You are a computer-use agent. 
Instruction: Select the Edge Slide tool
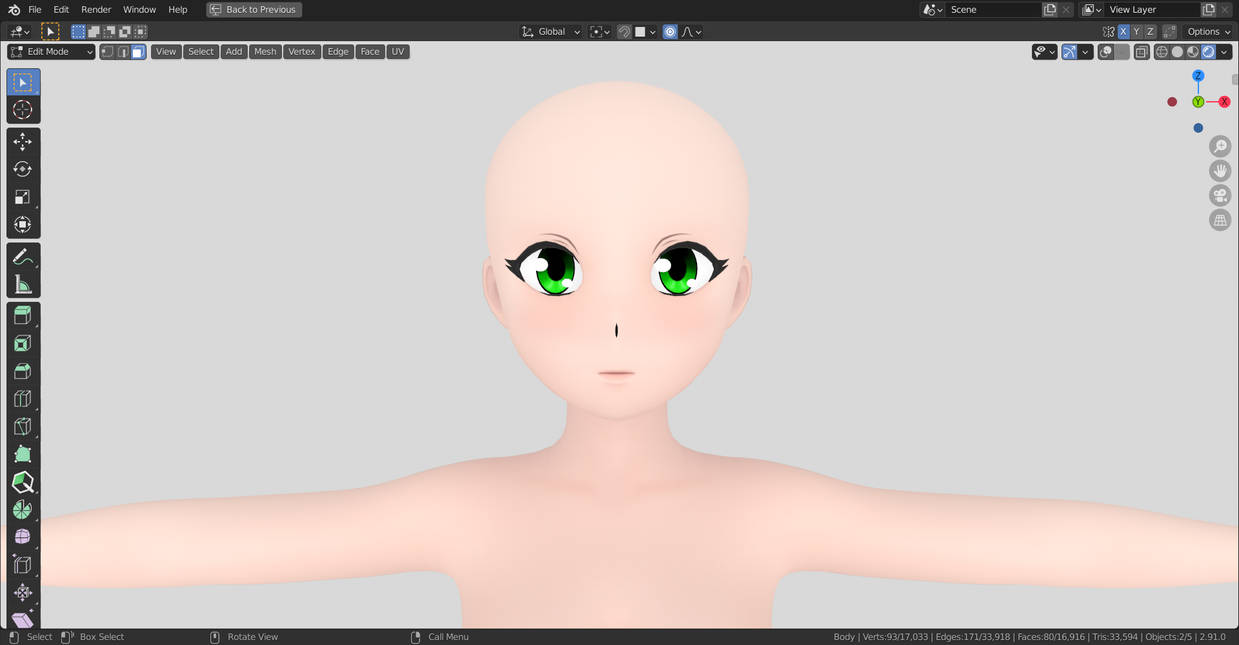(23, 565)
